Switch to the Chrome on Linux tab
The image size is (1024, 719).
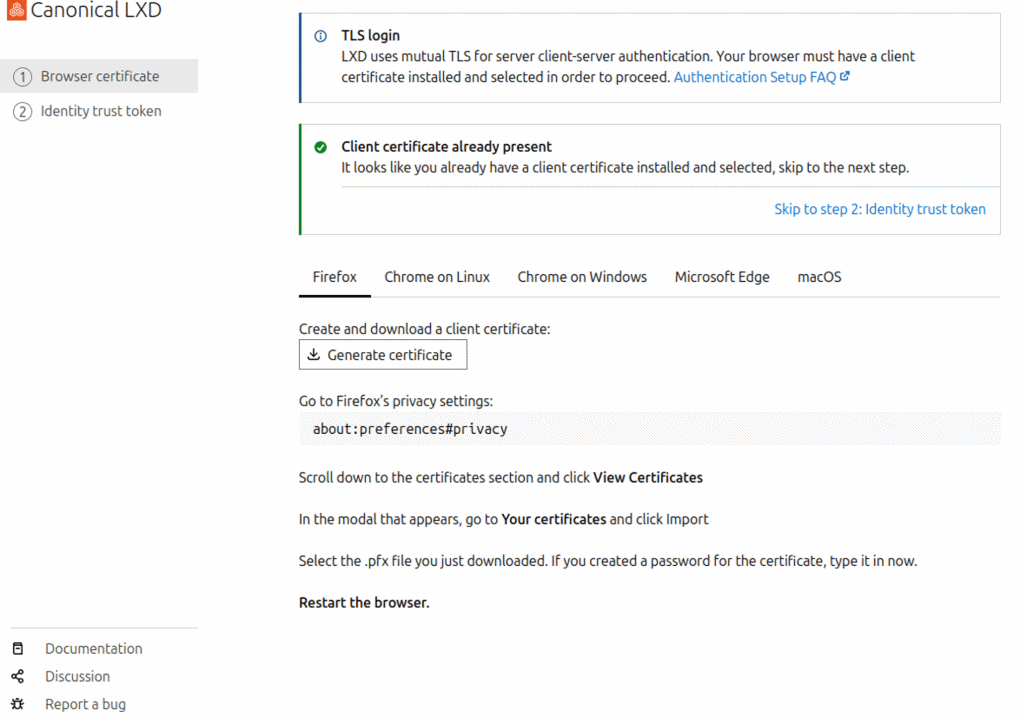(x=437, y=277)
